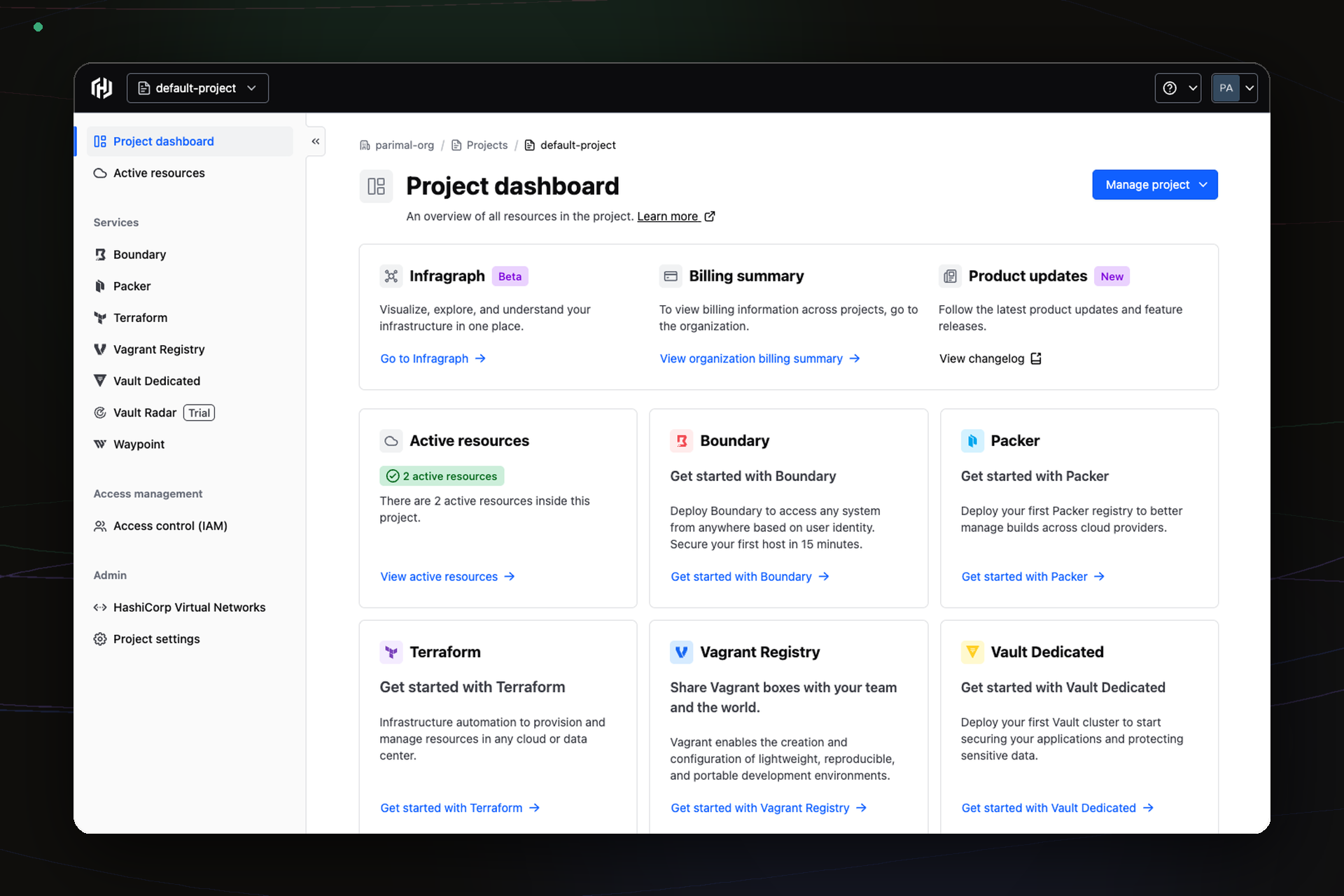The image size is (1344, 896).
Task: Collapse the sidebar with double chevron
Action: point(316,141)
